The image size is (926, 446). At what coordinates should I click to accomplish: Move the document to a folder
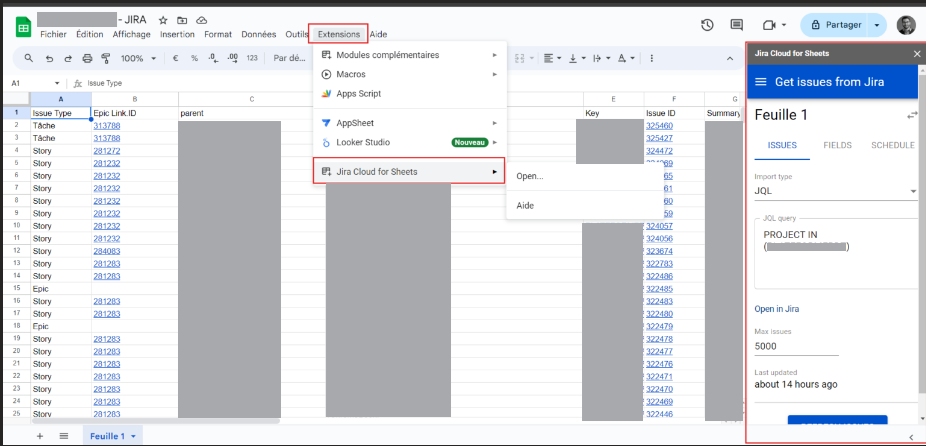pos(182,21)
